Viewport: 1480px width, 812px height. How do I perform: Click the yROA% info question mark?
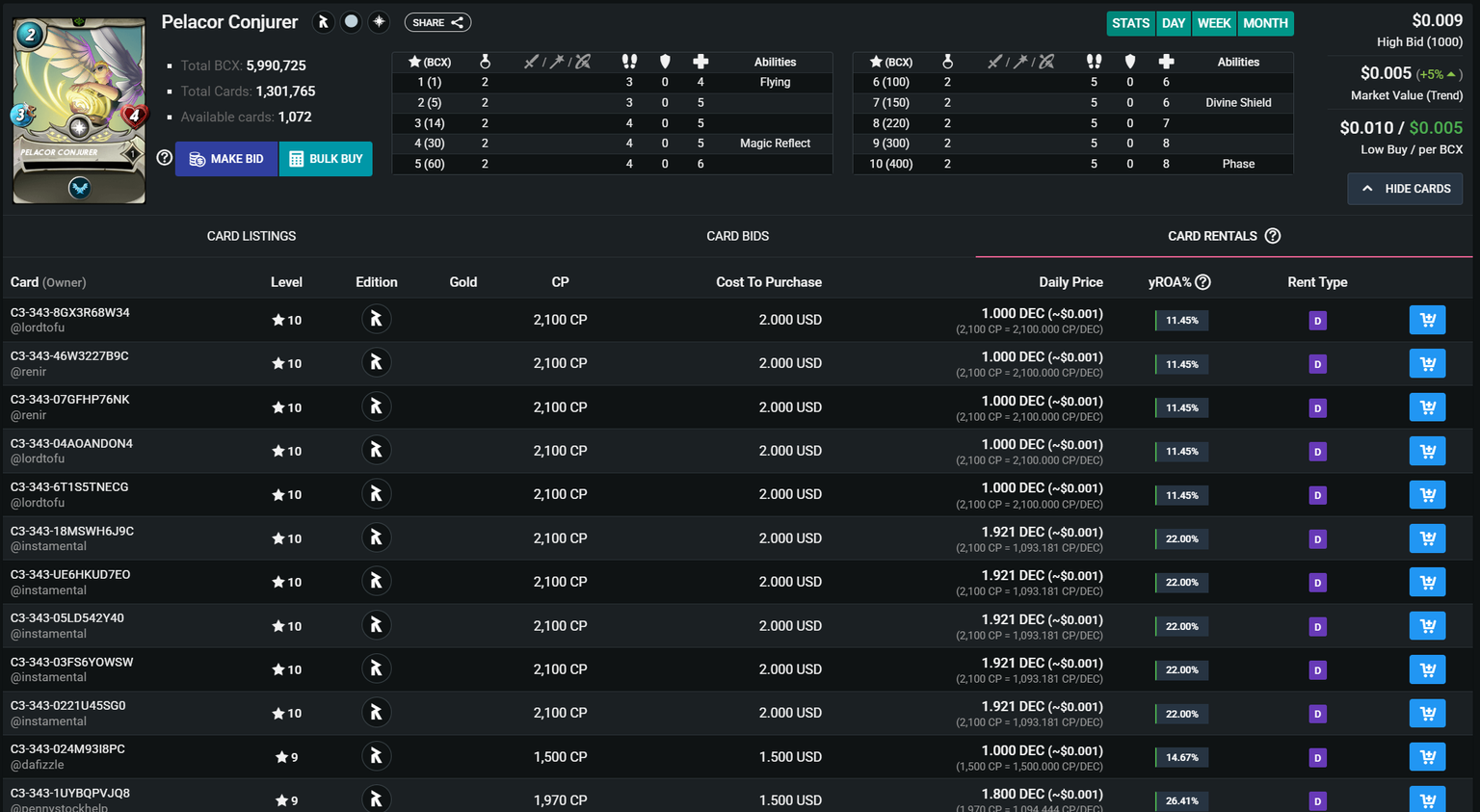pyautogui.click(x=1202, y=282)
